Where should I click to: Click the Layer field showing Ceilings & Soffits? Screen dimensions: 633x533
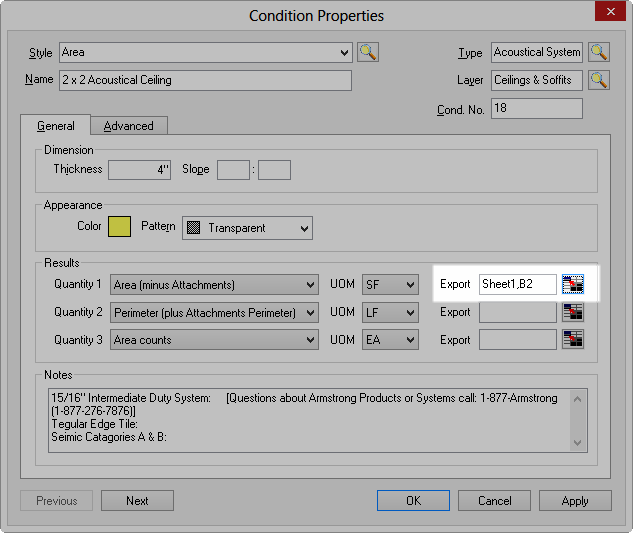click(537, 80)
